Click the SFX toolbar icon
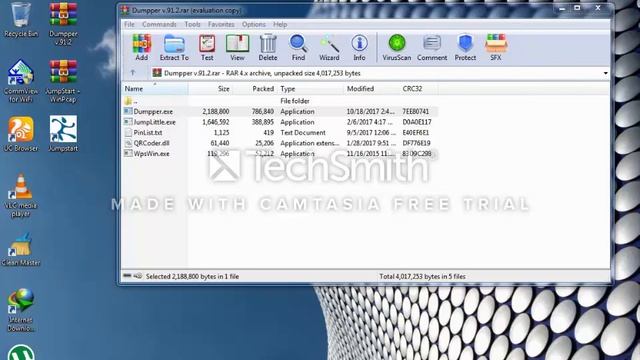Screen dimensions: 640x360 pyautogui.click(x=496, y=47)
